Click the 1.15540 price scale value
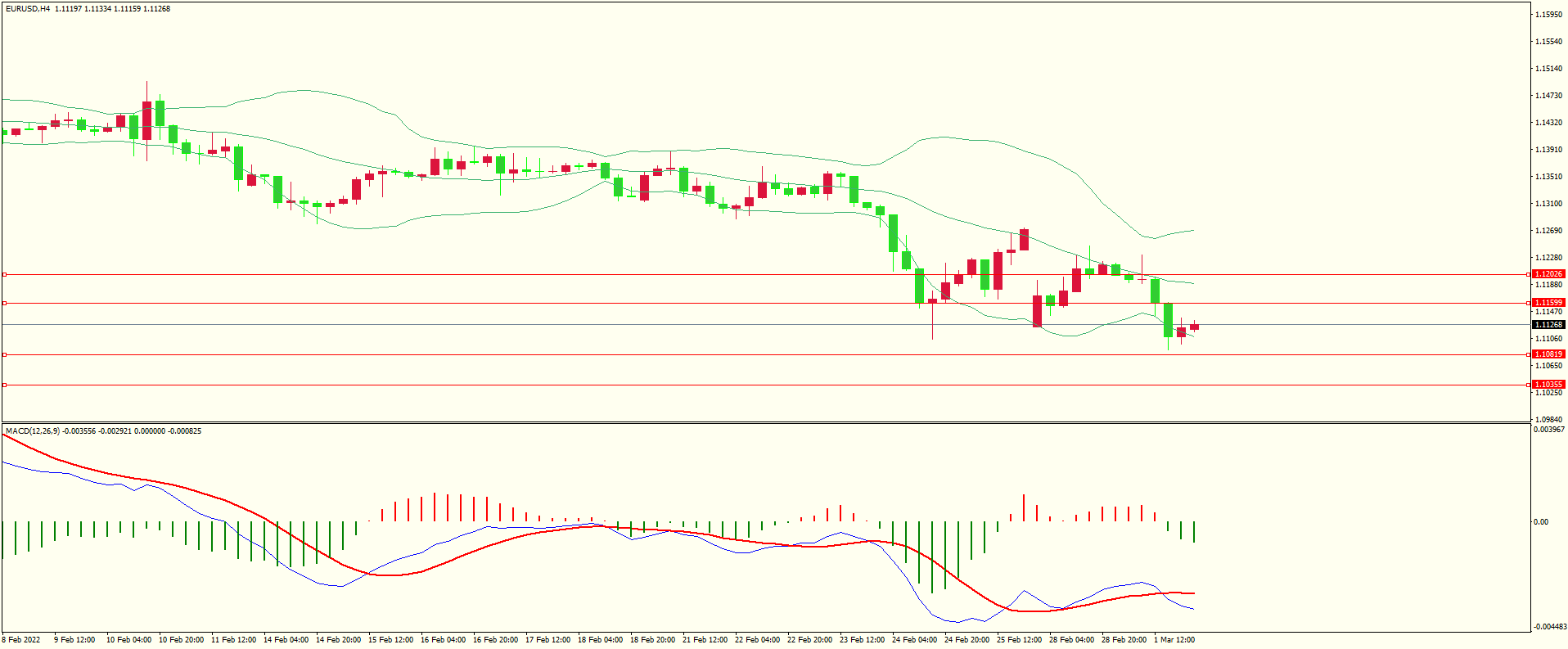This screenshot has width=1568, height=649. (1549, 42)
